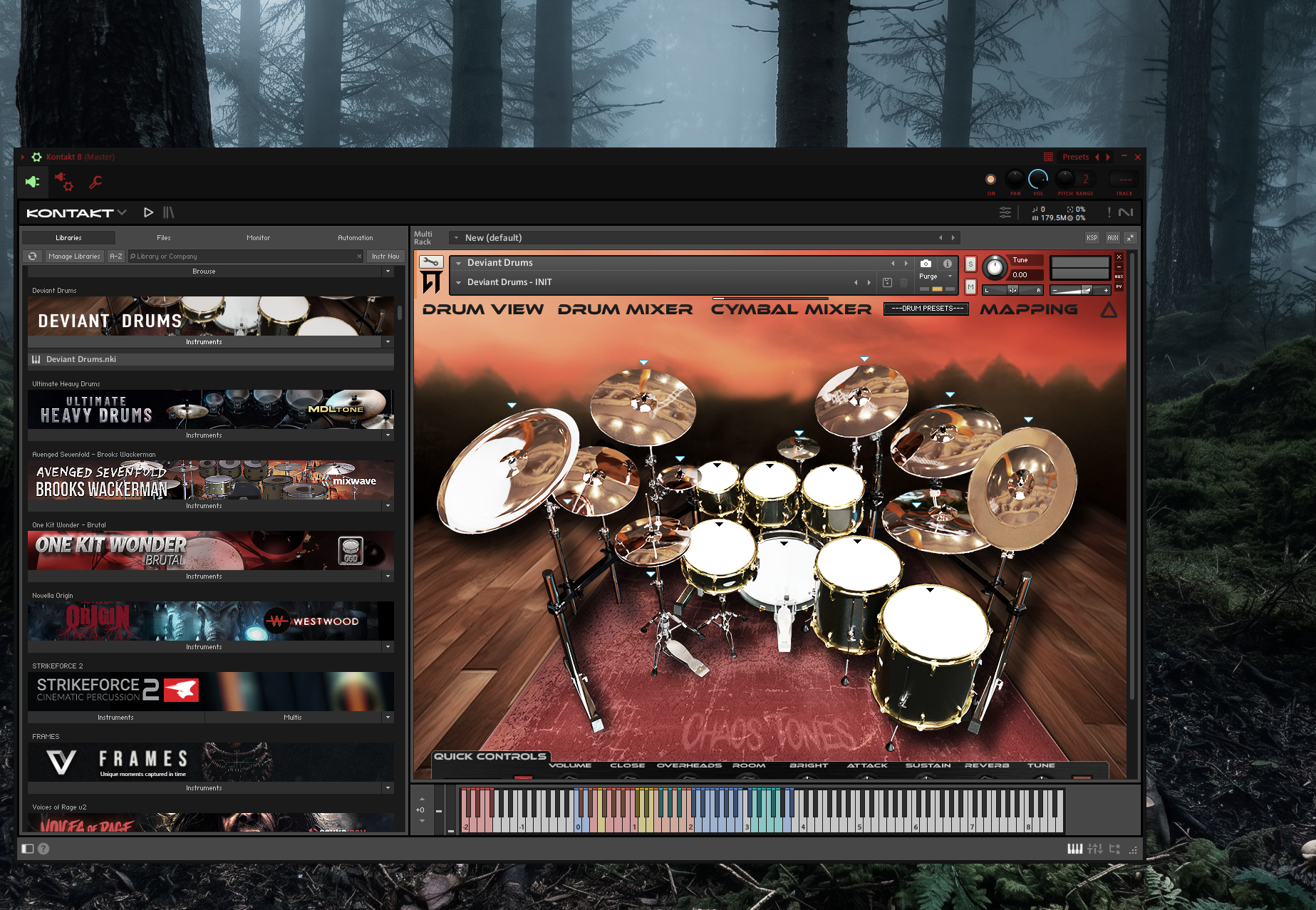Toggle the AUX button in the rack header
The image size is (1316, 910).
[1113, 238]
